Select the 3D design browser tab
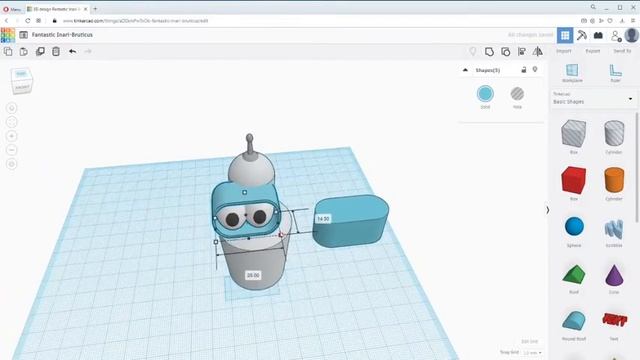Screen dimensions: 640x360 [x=57, y=9]
